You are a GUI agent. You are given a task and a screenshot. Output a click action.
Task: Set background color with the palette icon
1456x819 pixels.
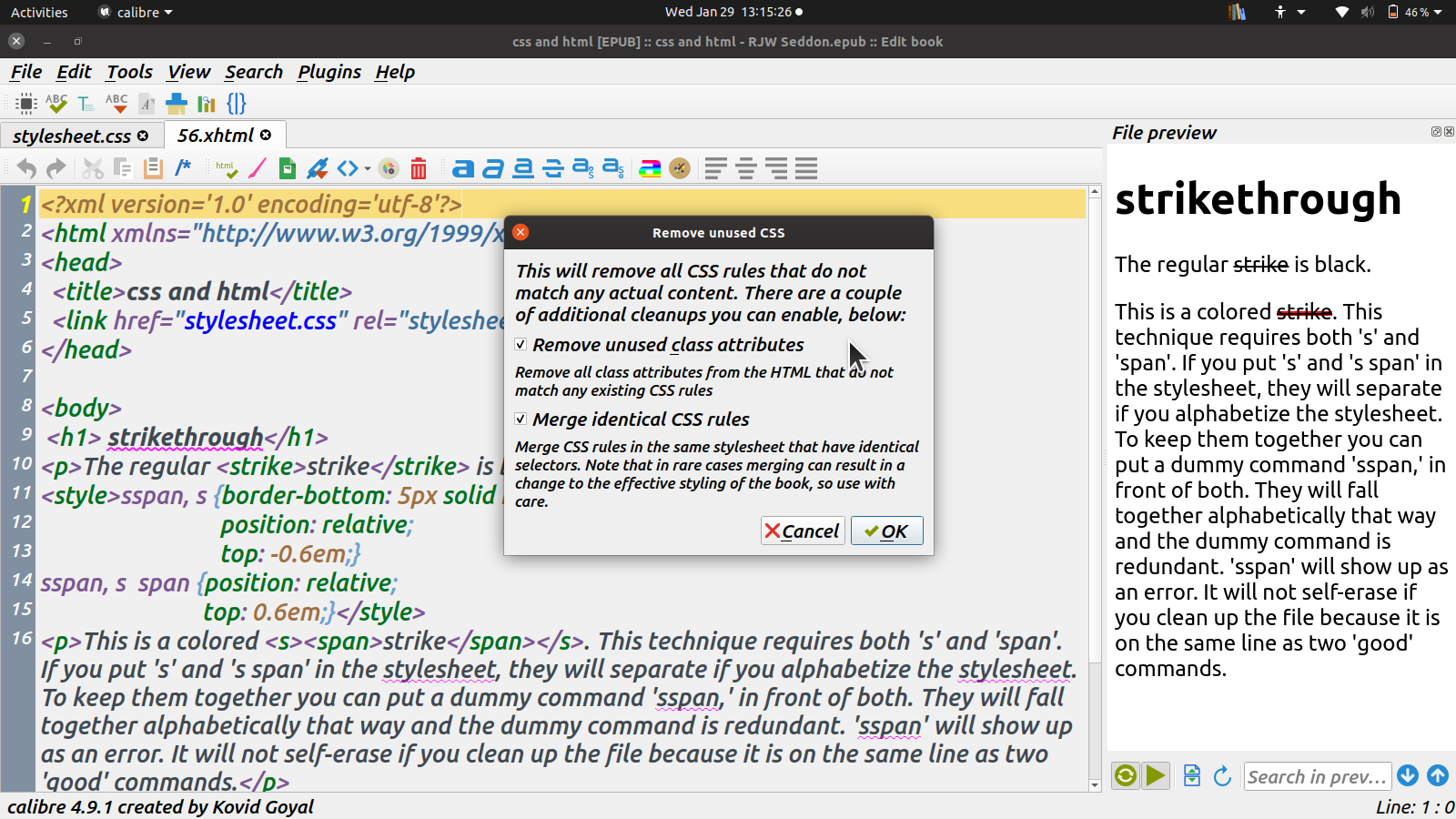click(680, 168)
